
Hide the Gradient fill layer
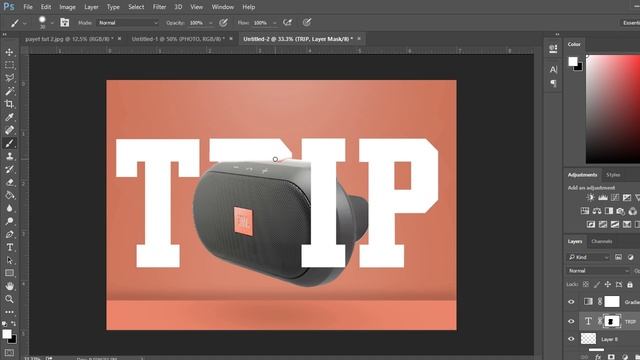pos(571,302)
